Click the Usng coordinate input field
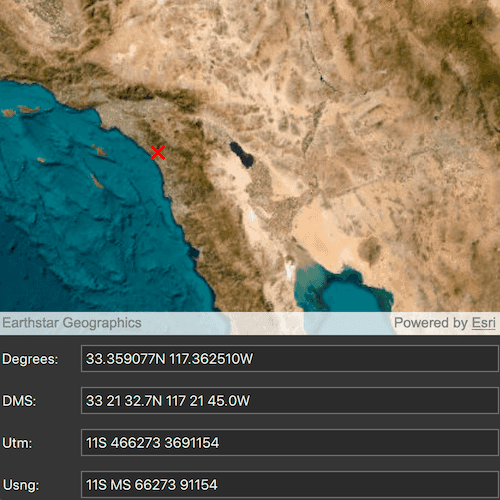The width and height of the screenshot is (500, 500). point(290,485)
